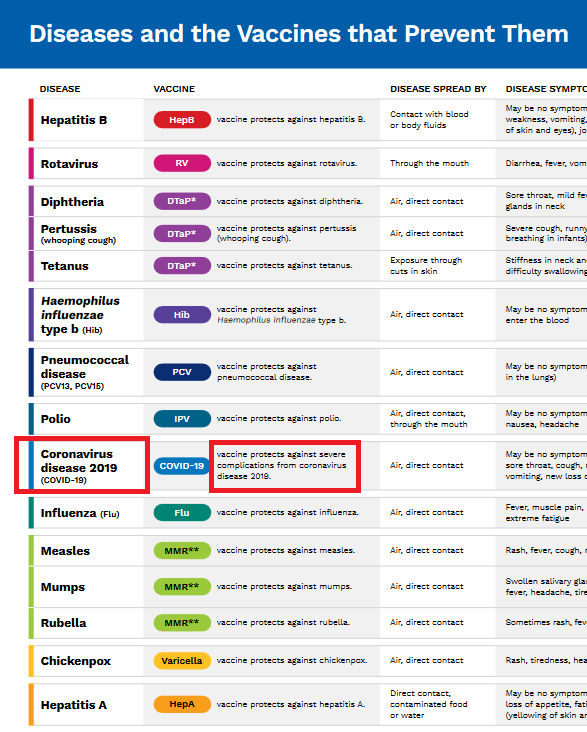Select the IPV vaccine badge
The height and width of the screenshot is (732, 587).
[x=182, y=419]
